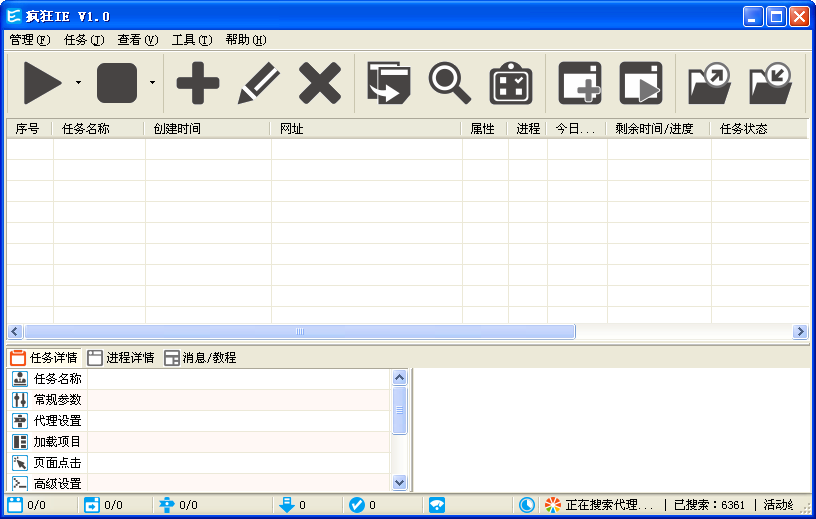Click the 今日... column header
Viewport: 816px width, 519px height.
[x=576, y=129]
